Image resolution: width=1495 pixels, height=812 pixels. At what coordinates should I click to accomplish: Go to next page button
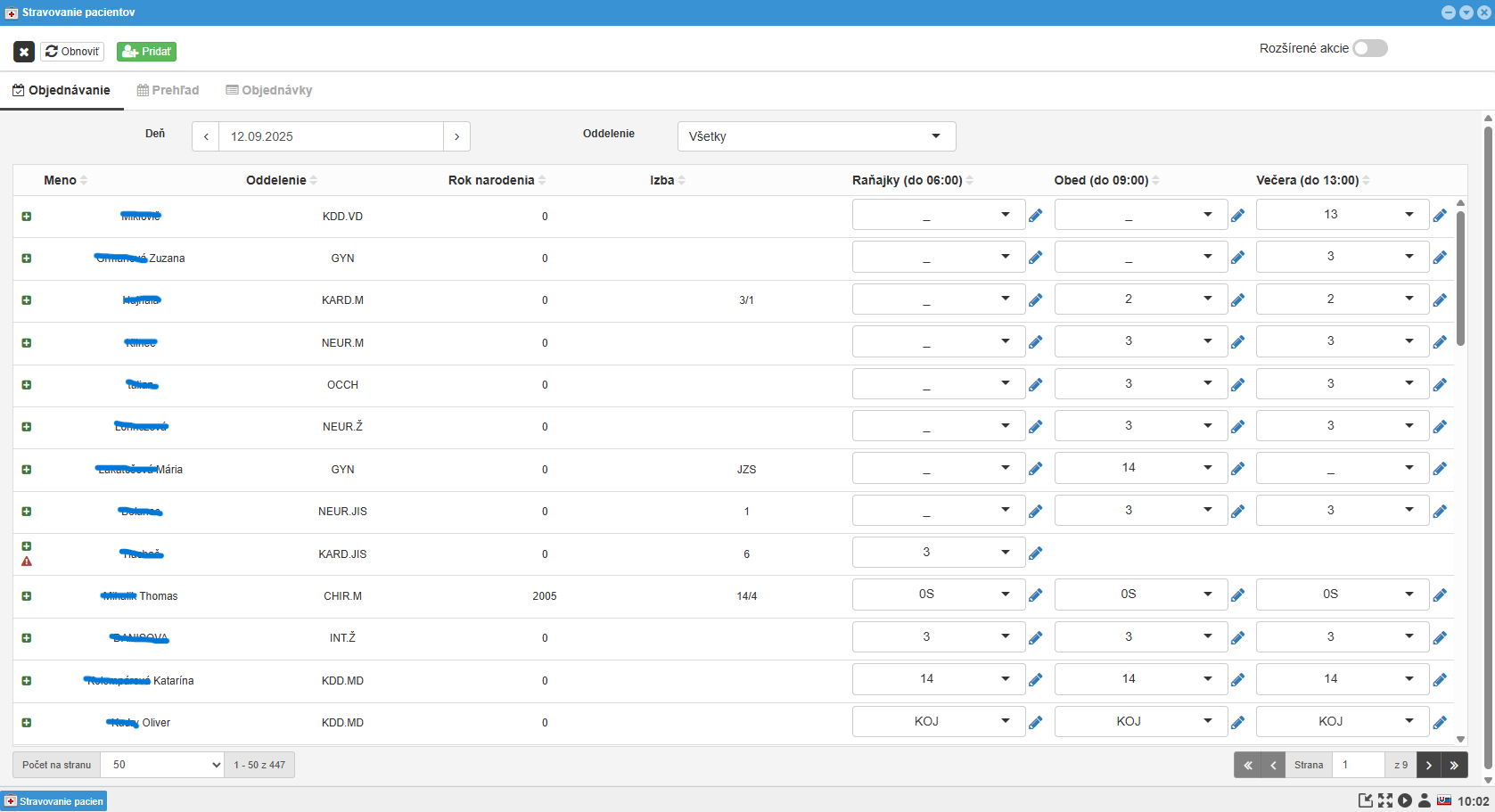(x=1429, y=765)
